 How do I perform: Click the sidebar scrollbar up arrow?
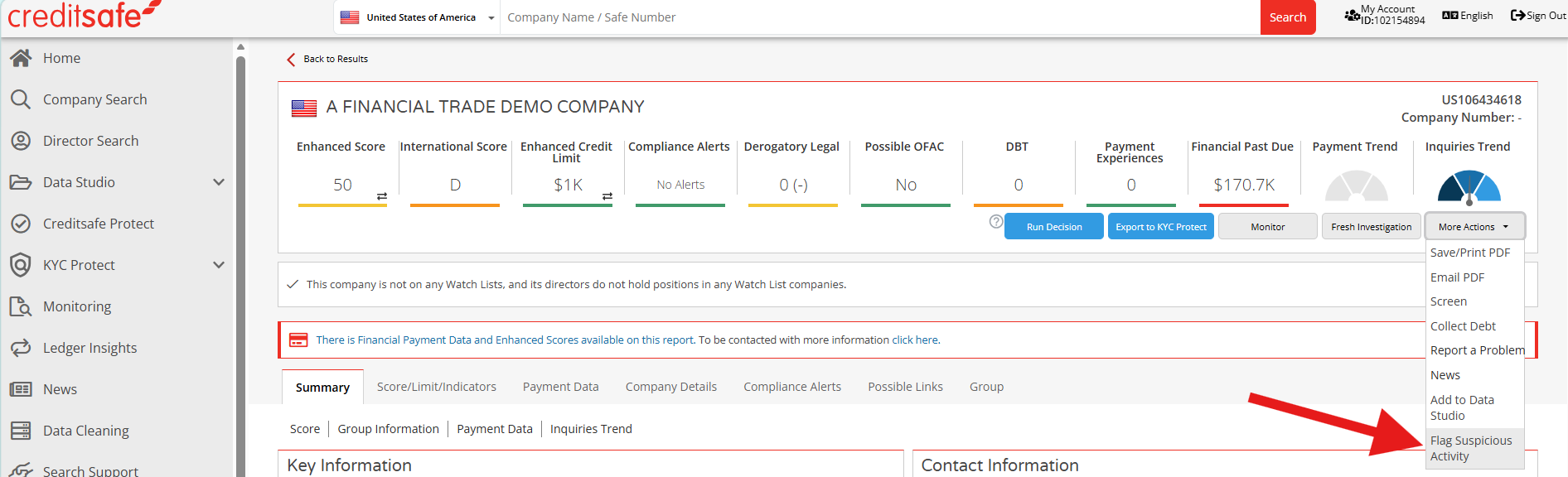tap(240, 47)
